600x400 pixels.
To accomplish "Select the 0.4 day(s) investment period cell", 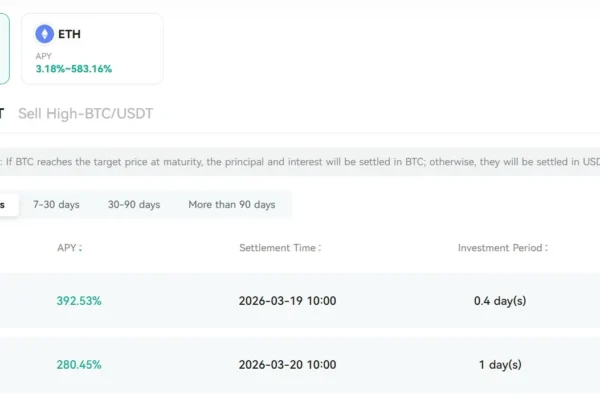I will click(500, 300).
